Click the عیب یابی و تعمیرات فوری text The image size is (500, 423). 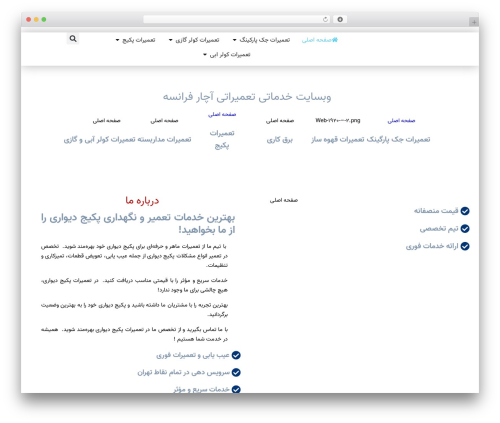pyautogui.click(x=193, y=355)
